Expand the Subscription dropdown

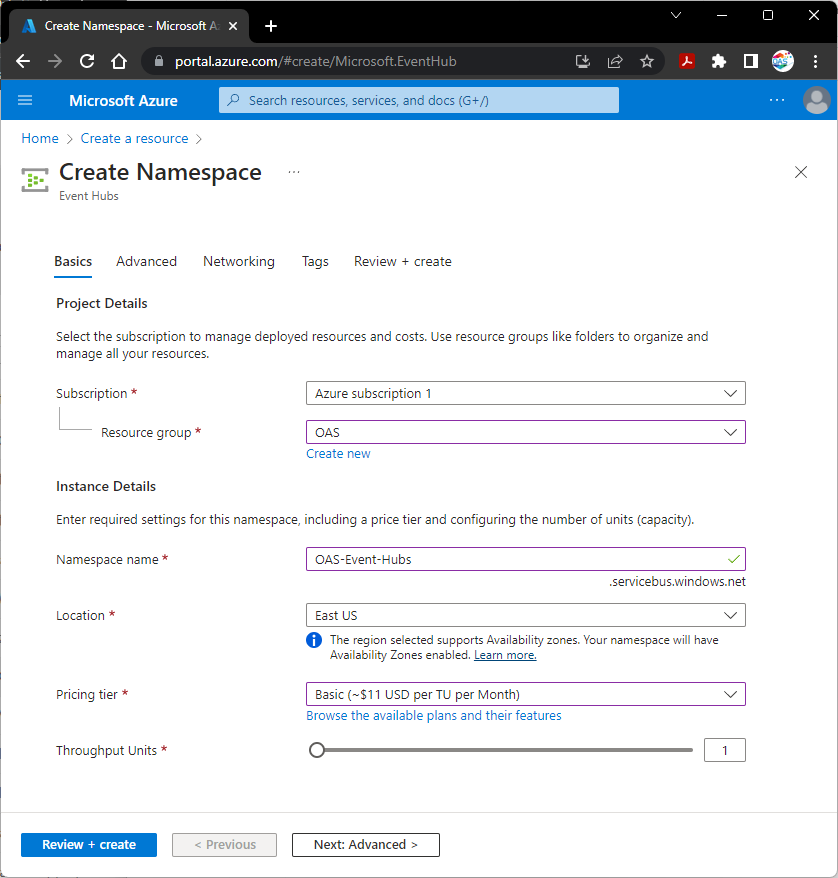[525, 393]
